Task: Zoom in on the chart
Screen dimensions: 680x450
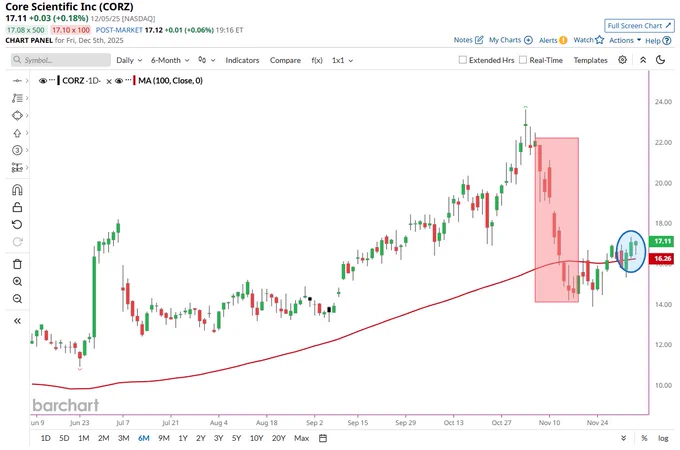Action: pyautogui.click(x=17, y=281)
